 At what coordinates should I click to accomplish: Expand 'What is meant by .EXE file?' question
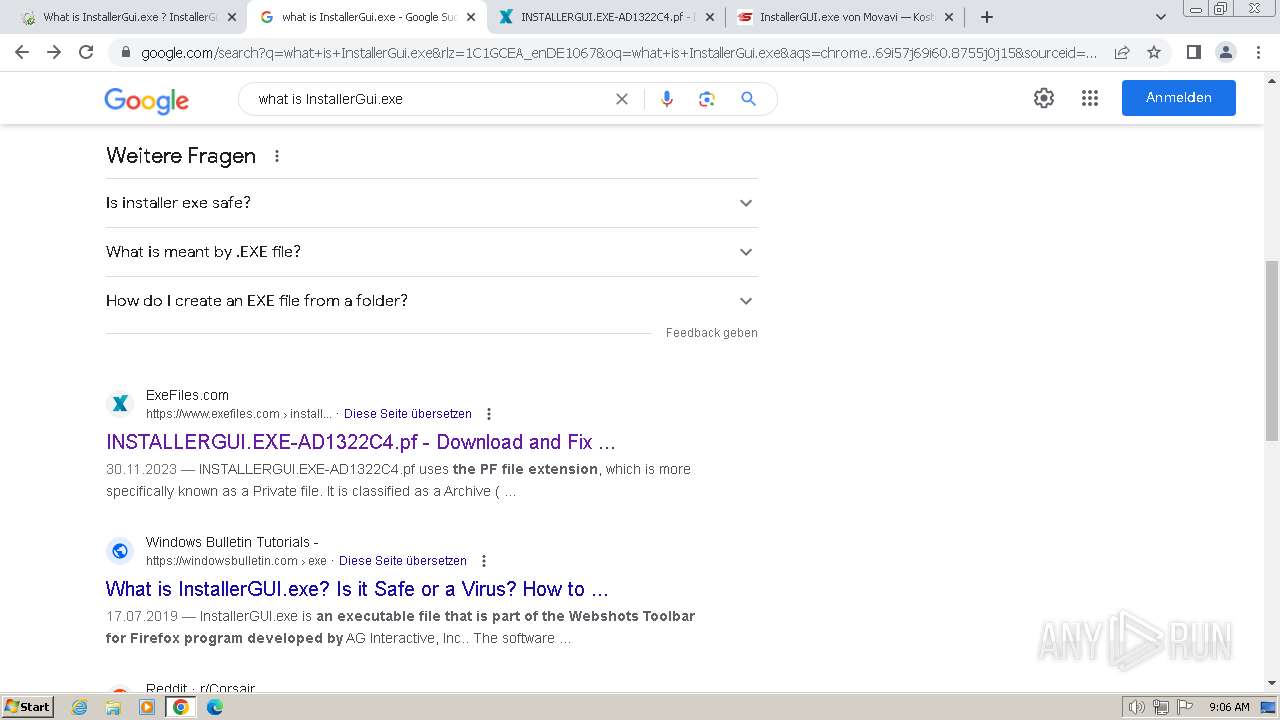432,252
